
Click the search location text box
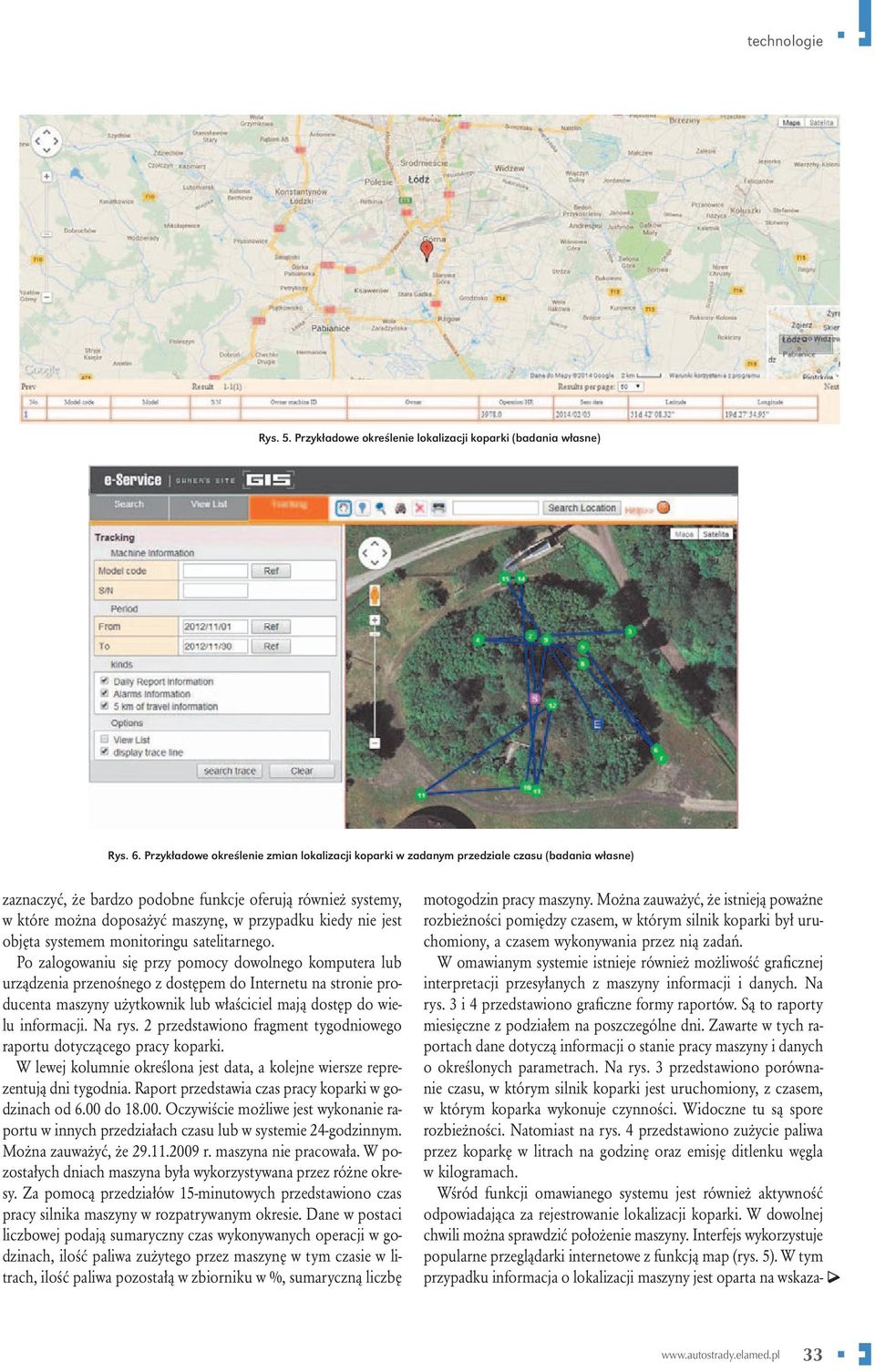point(496,507)
